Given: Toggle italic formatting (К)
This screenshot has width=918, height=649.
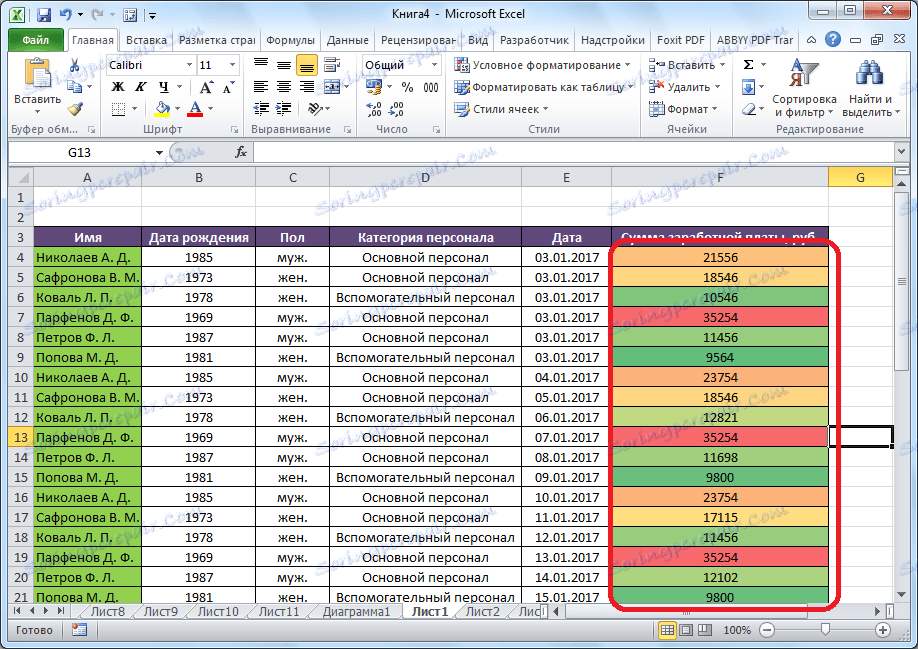Looking at the screenshot, I should pos(139,88).
